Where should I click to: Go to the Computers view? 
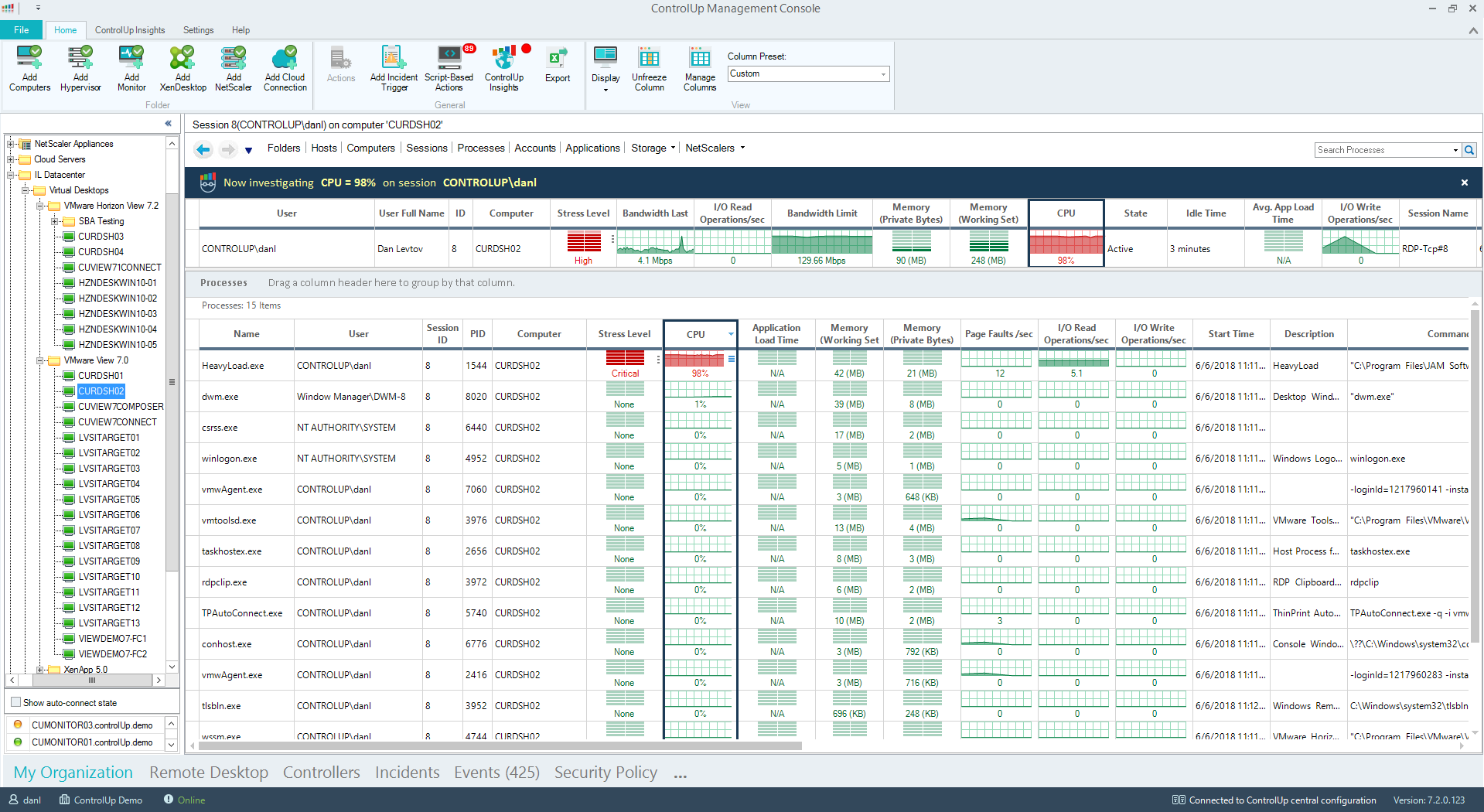coord(370,148)
